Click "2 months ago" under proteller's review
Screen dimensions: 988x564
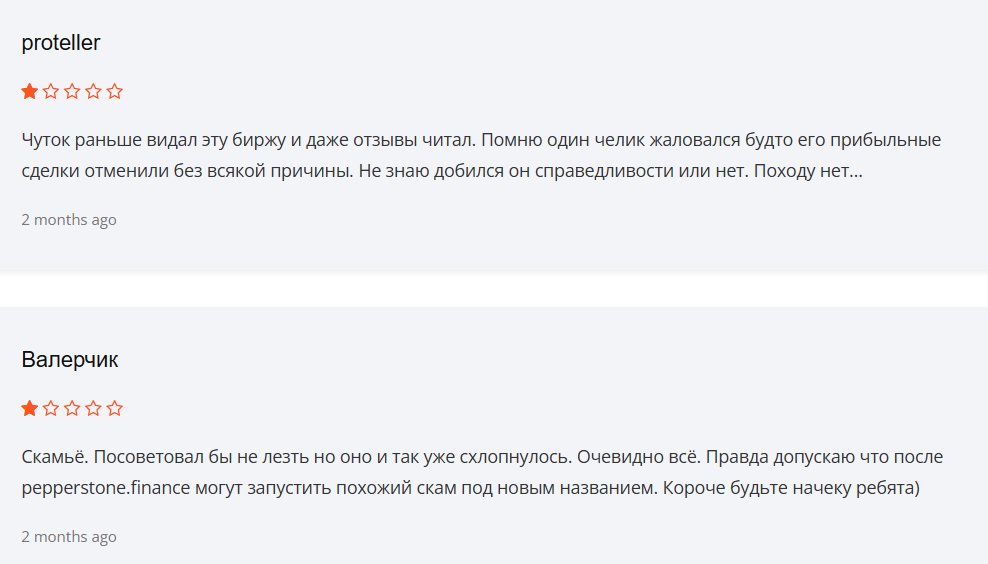[x=69, y=220]
